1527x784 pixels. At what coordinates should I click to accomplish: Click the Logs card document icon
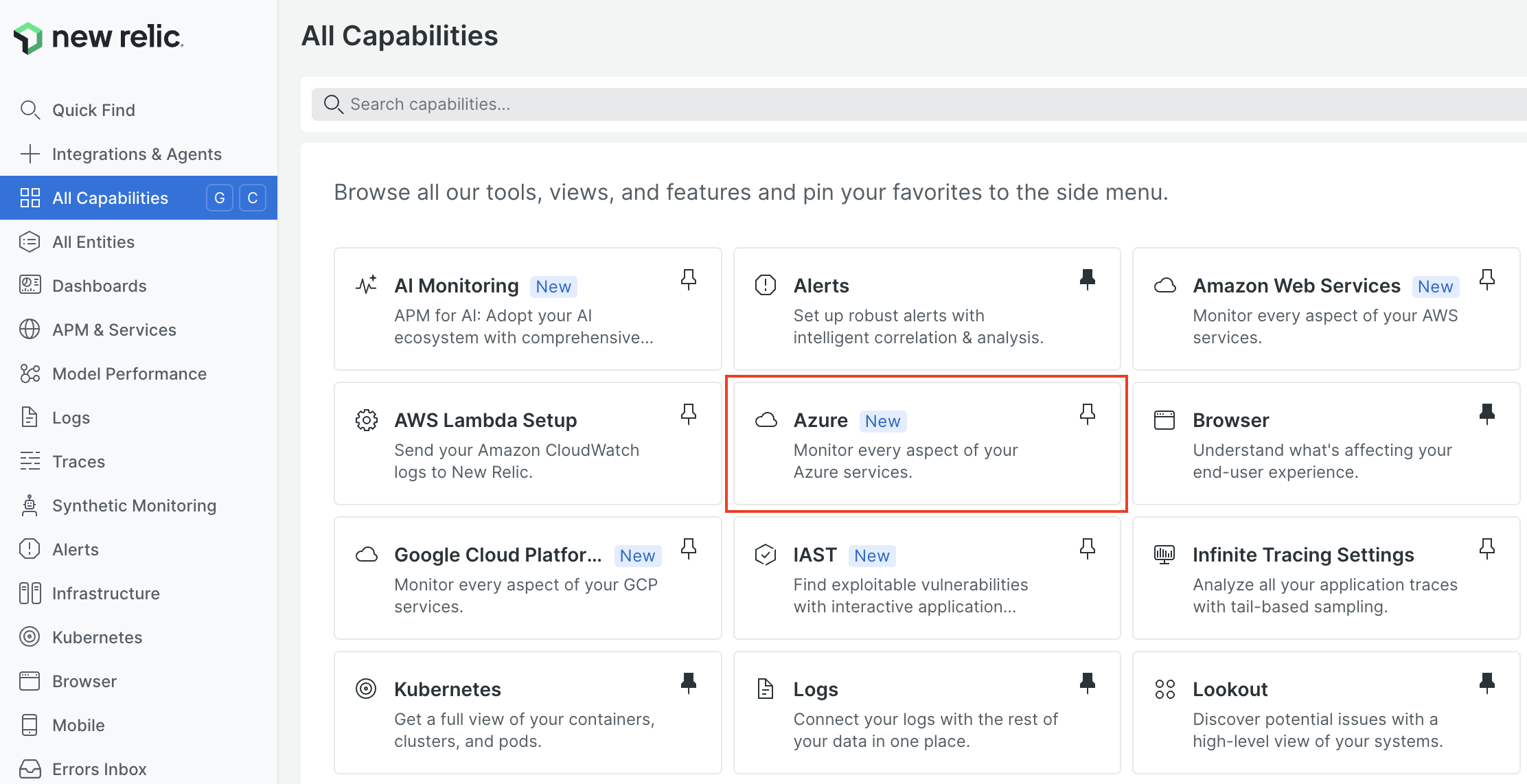pos(766,689)
